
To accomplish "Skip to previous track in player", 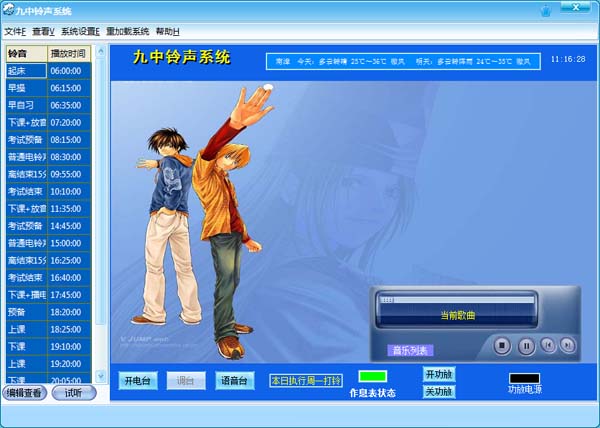I will (x=548, y=345).
